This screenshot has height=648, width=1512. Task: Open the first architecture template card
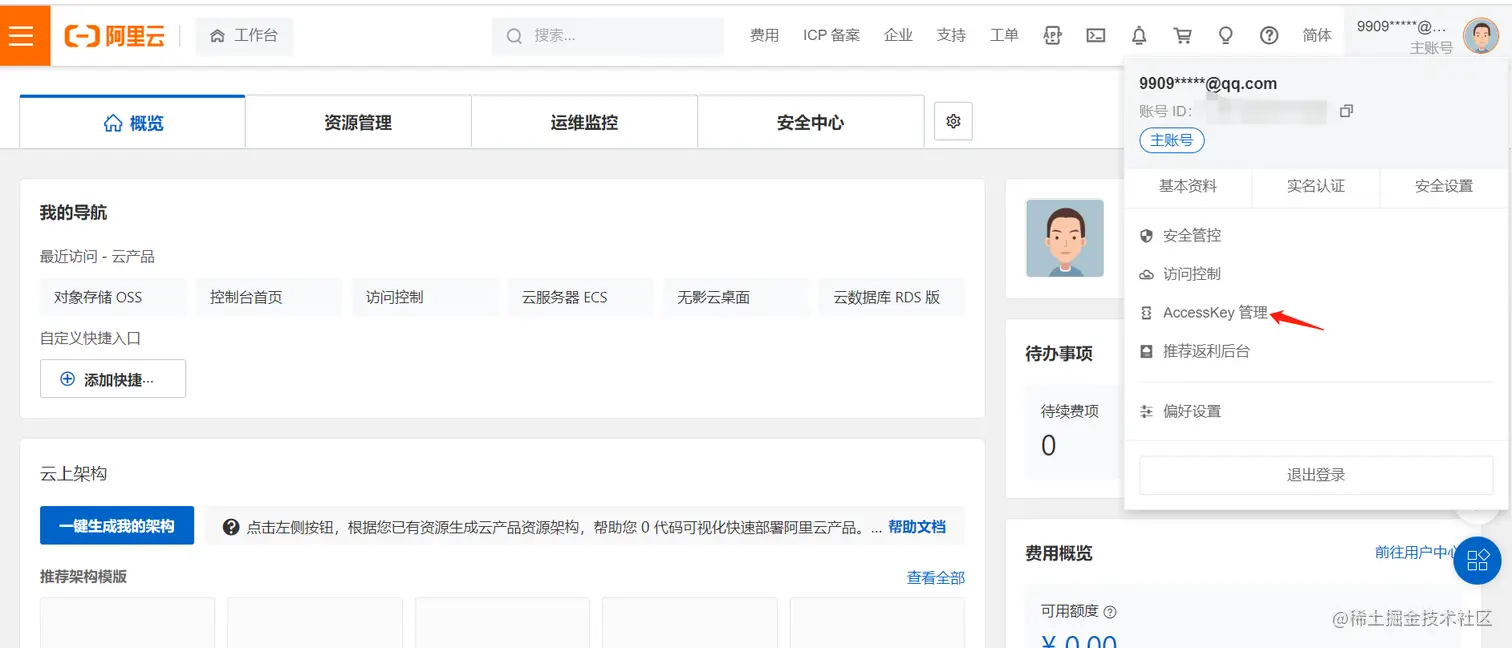127,622
